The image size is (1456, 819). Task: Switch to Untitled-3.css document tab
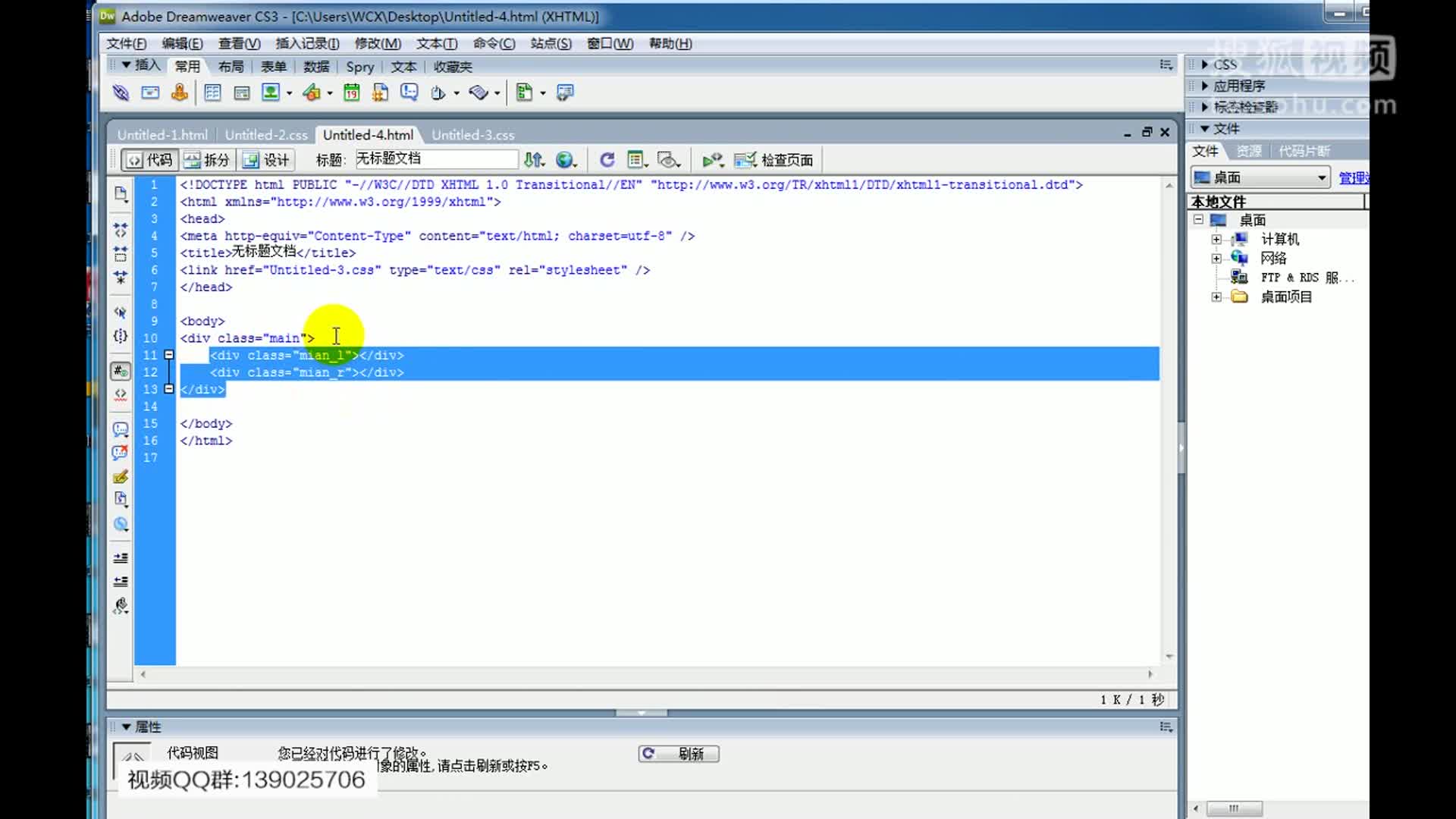pyautogui.click(x=473, y=135)
